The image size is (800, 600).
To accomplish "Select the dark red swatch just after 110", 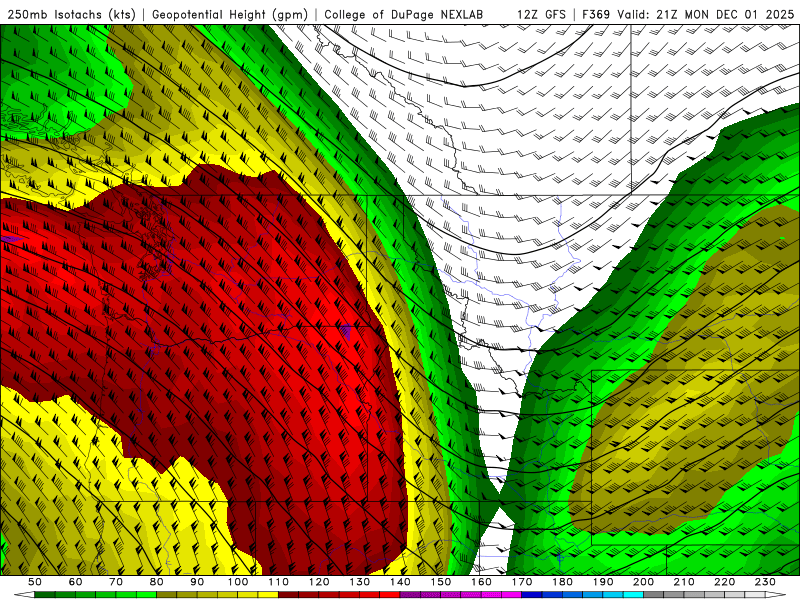I will click(288, 595).
